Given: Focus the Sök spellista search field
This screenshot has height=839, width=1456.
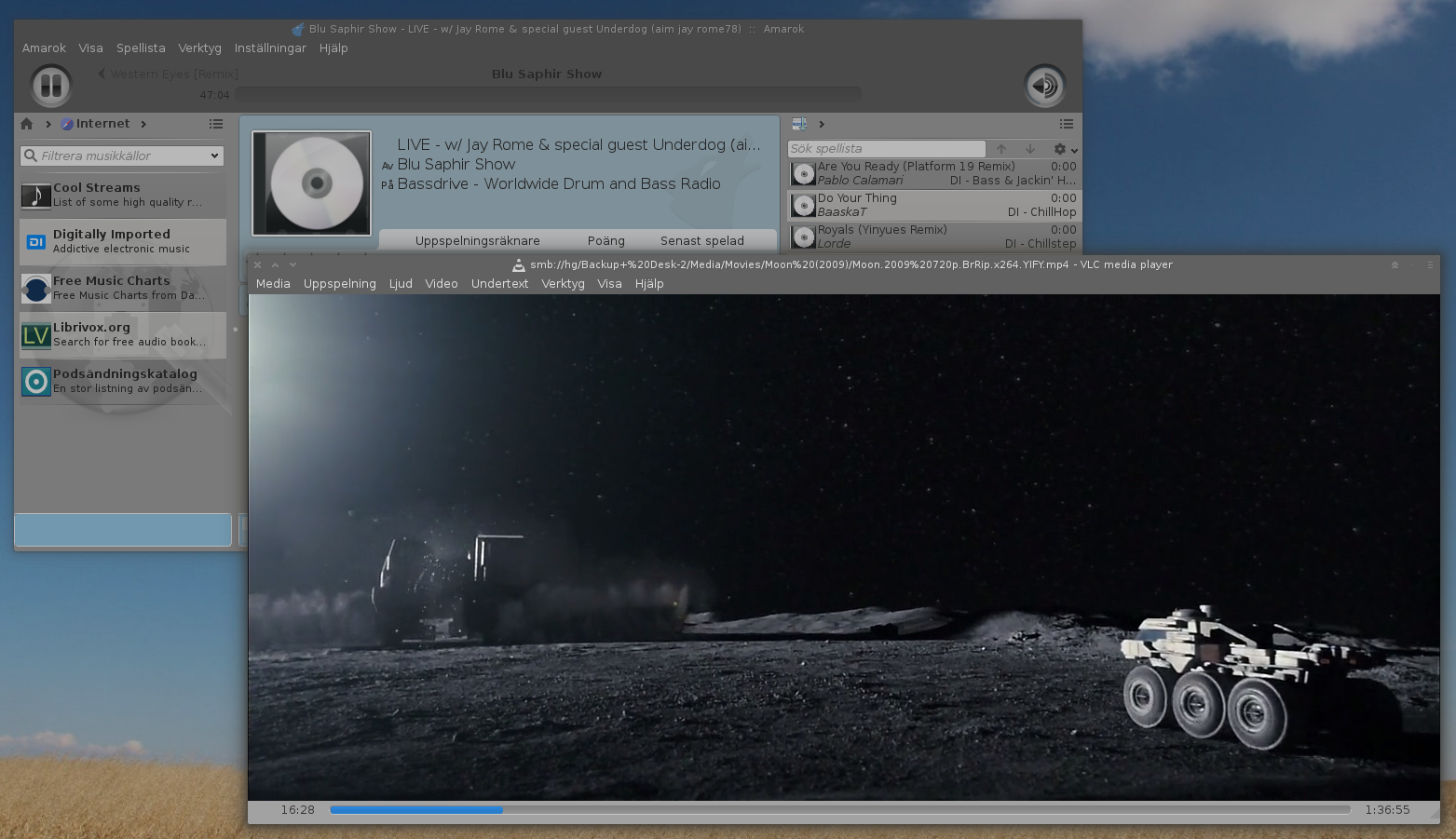Looking at the screenshot, I should click(x=886, y=149).
